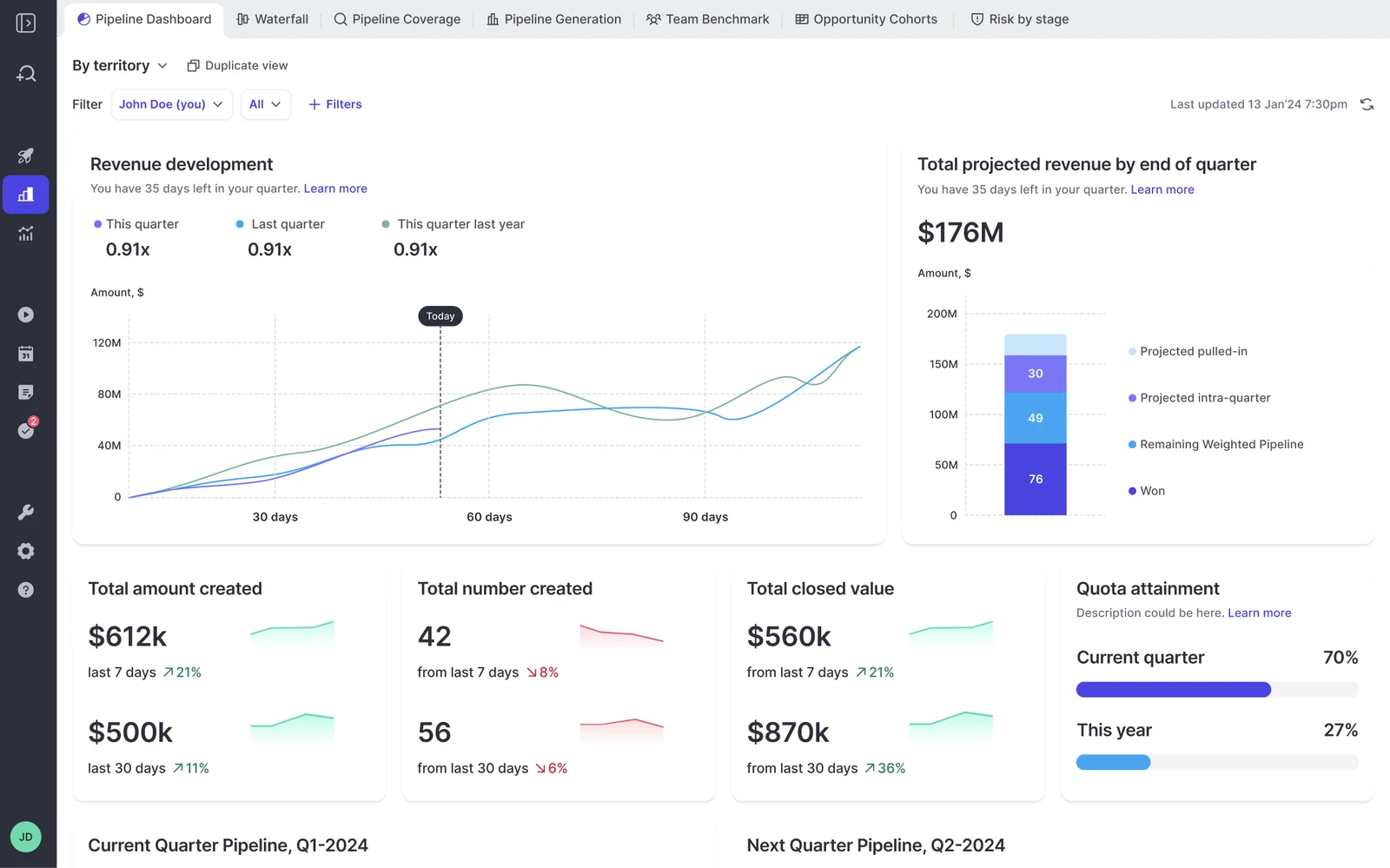Screen dimensions: 1390x868
Task: Click the Duplicate view copy icon
Action: click(193, 65)
